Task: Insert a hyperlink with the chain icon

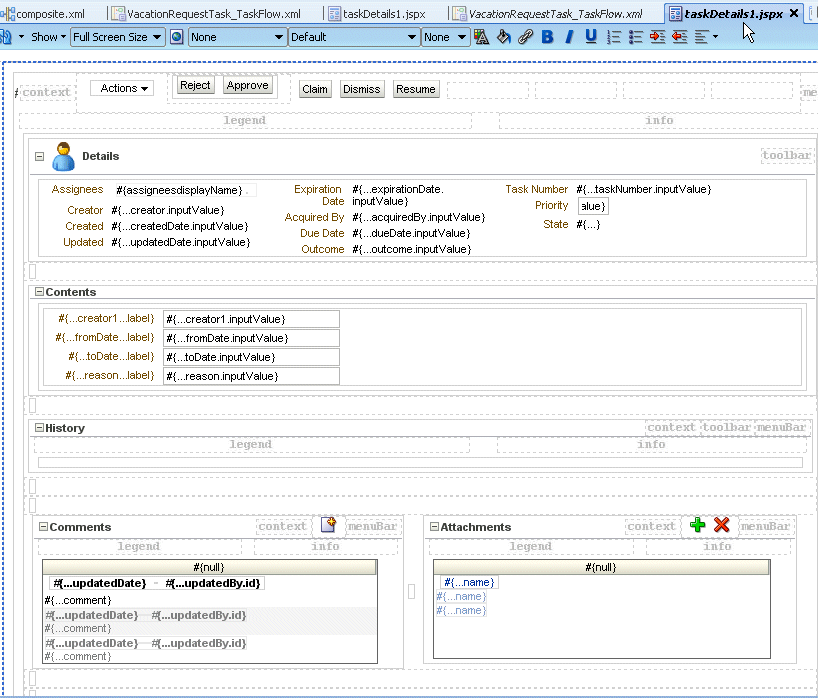Action: coord(525,37)
